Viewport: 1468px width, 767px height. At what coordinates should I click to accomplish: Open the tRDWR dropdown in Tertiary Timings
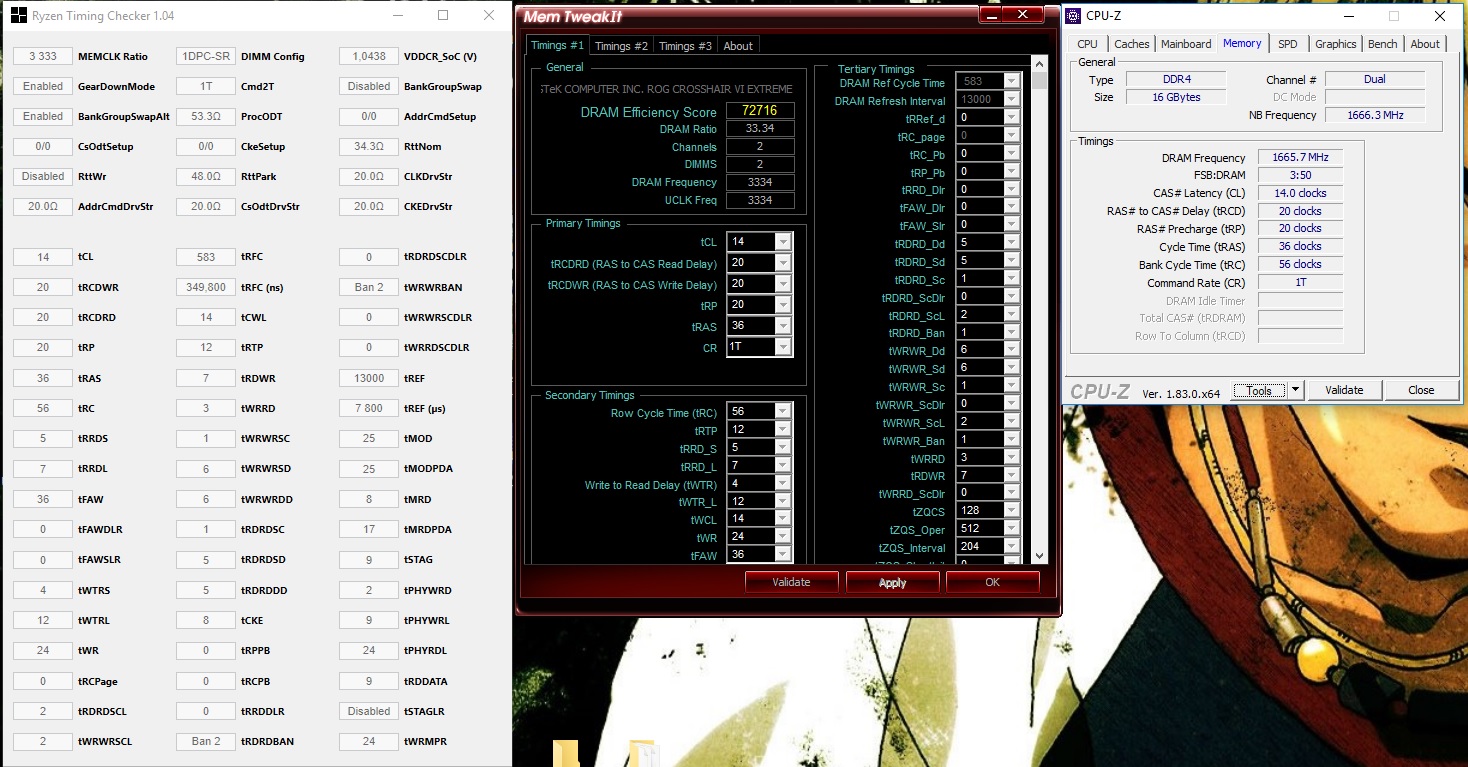pos(1012,475)
